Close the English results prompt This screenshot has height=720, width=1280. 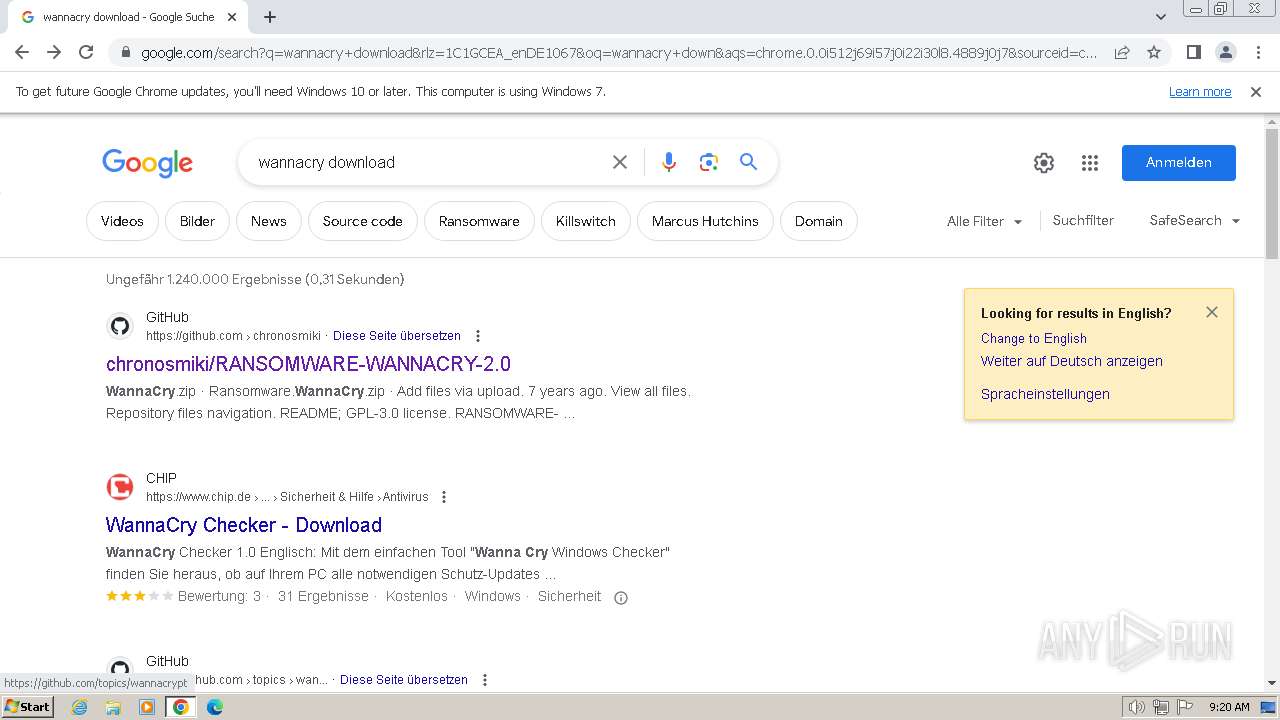coord(1212,312)
